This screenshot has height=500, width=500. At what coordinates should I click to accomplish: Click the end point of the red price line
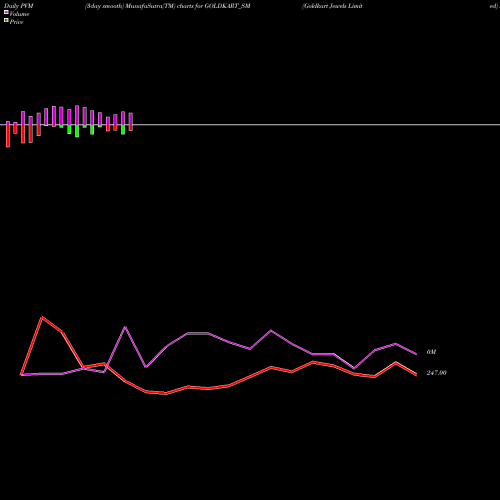click(x=416, y=375)
